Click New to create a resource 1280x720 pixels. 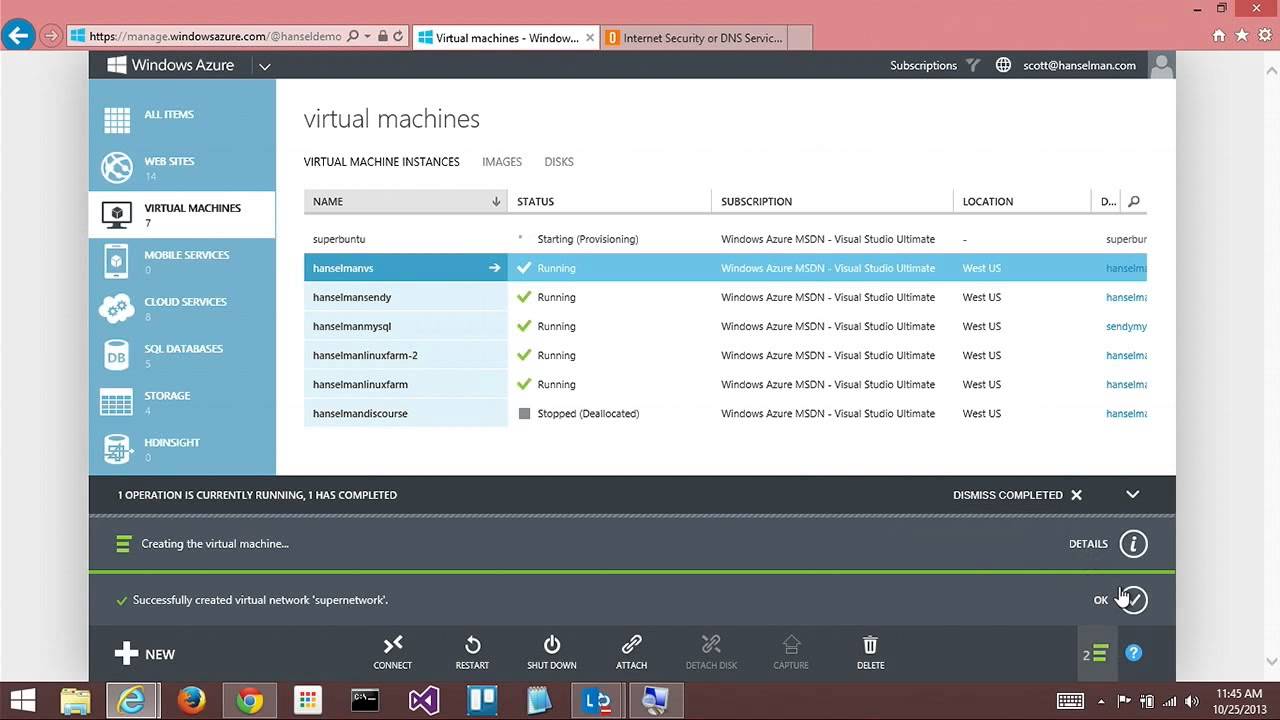click(145, 654)
